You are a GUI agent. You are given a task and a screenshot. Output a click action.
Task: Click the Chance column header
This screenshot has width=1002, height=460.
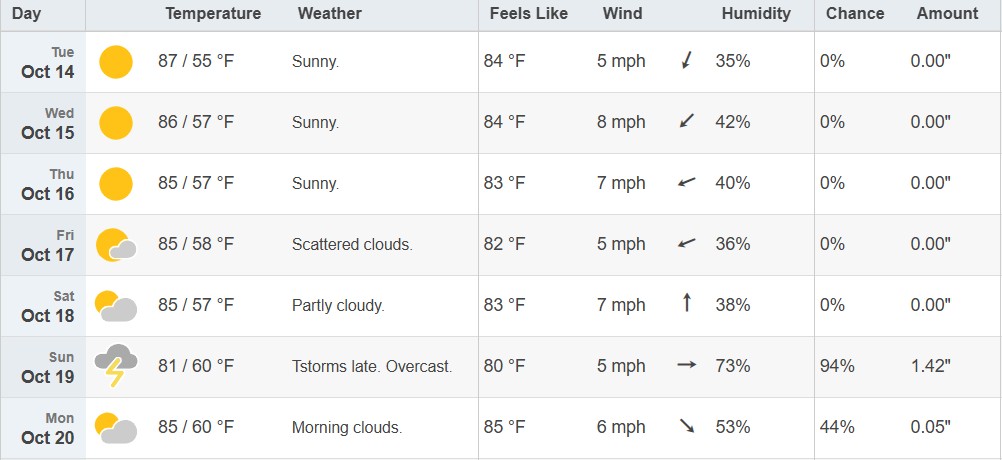click(x=855, y=14)
